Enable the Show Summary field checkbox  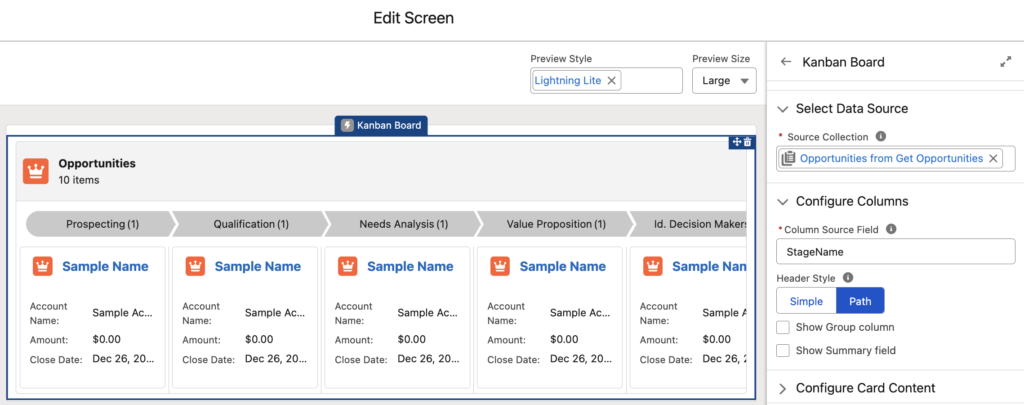coord(784,350)
